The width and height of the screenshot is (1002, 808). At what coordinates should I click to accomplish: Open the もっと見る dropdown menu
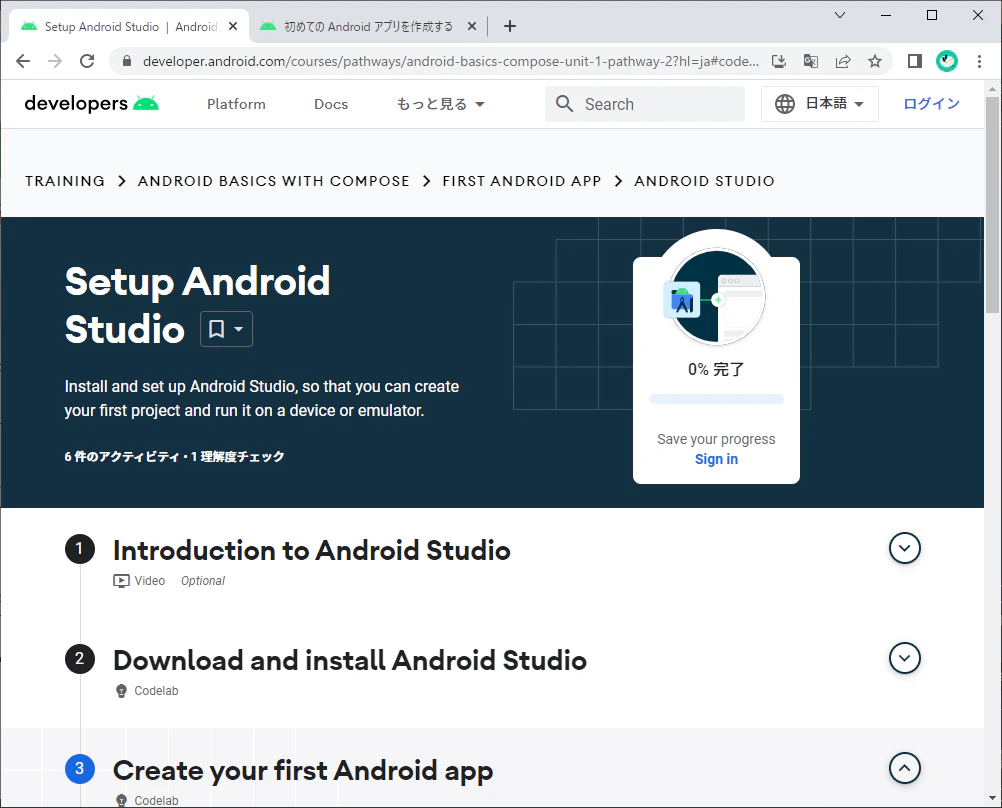tap(440, 104)
